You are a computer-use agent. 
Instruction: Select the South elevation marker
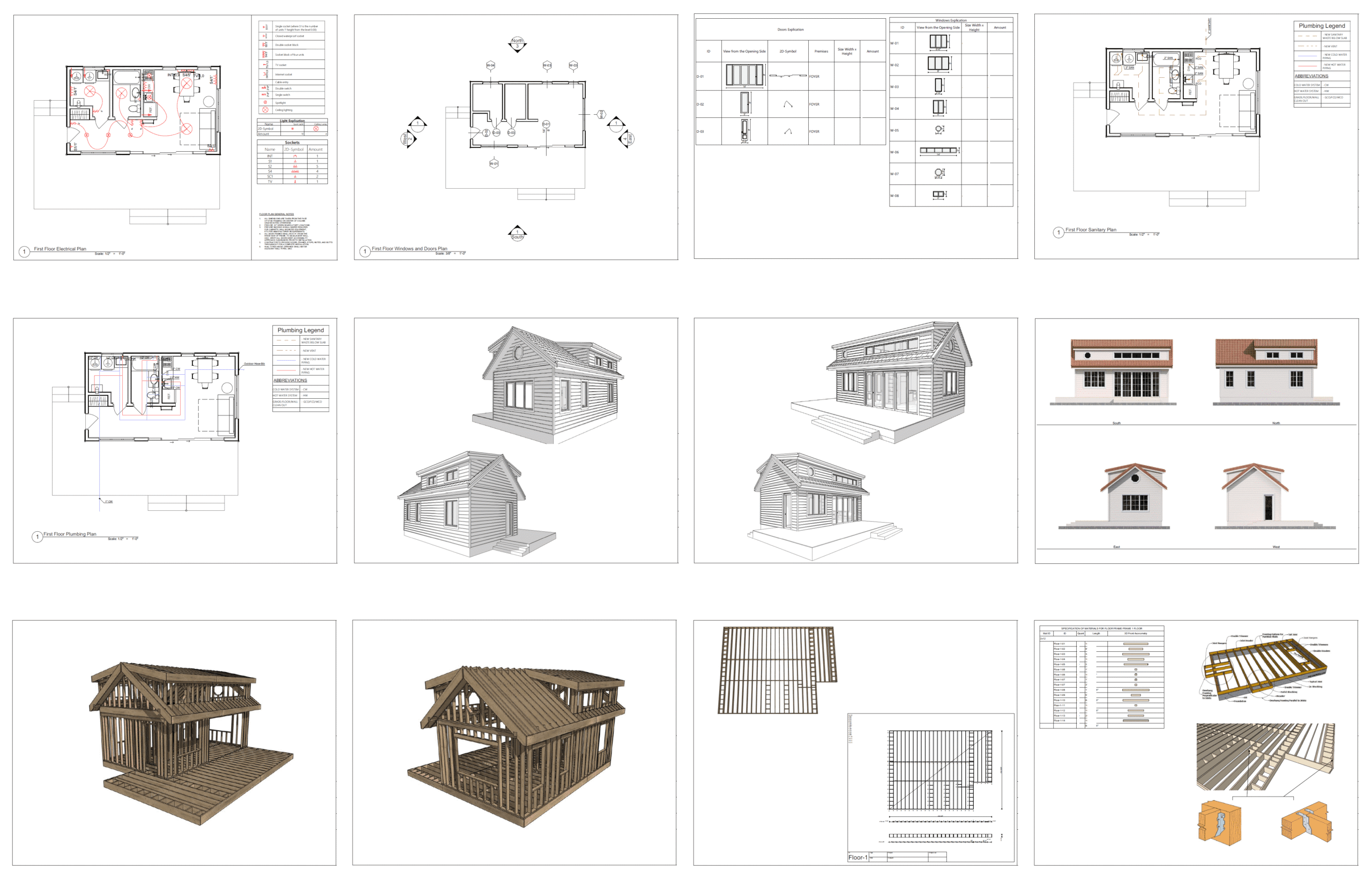517,234
